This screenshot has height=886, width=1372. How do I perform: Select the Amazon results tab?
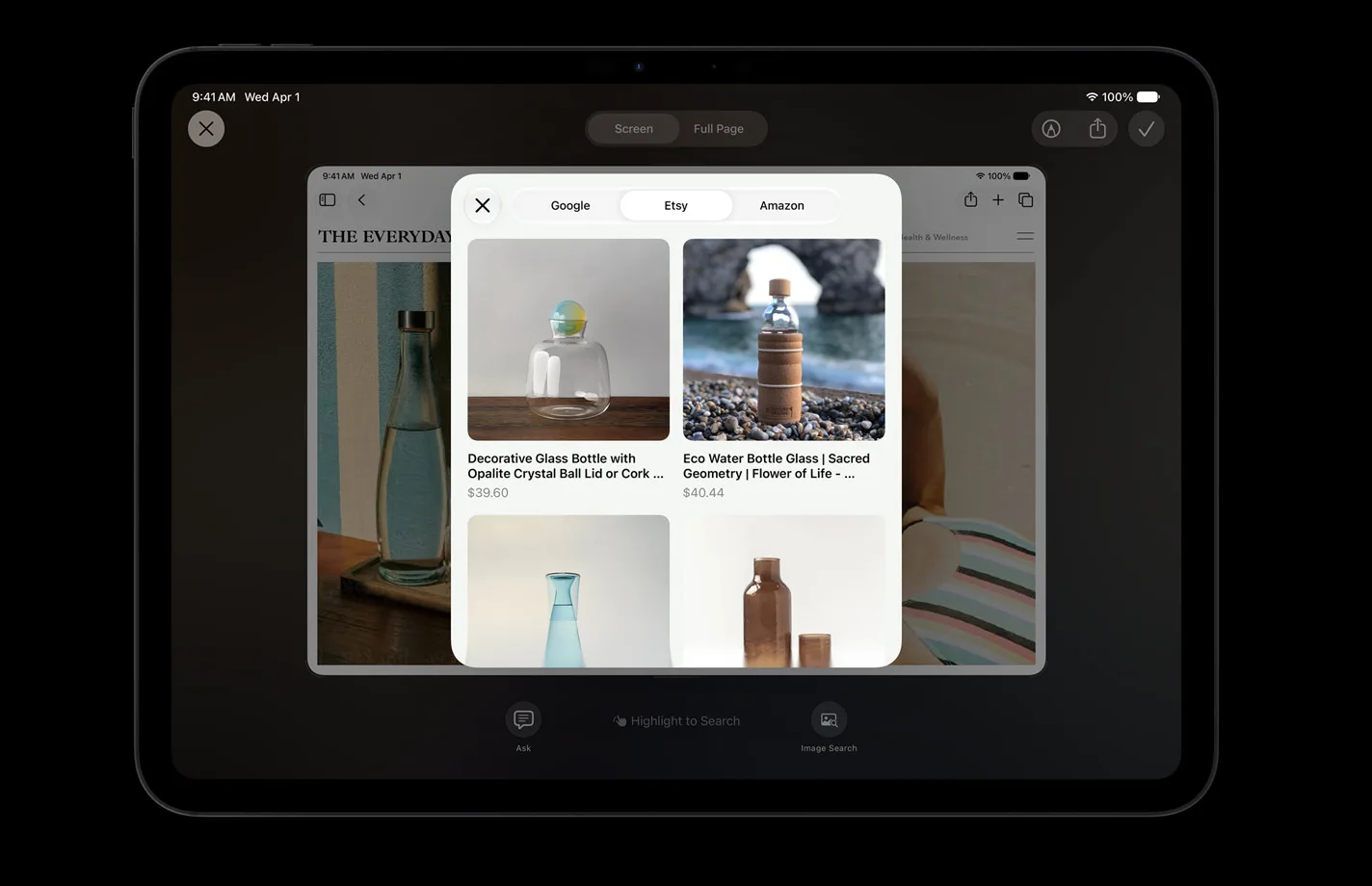pyautogui.click(x=781, y=205)
